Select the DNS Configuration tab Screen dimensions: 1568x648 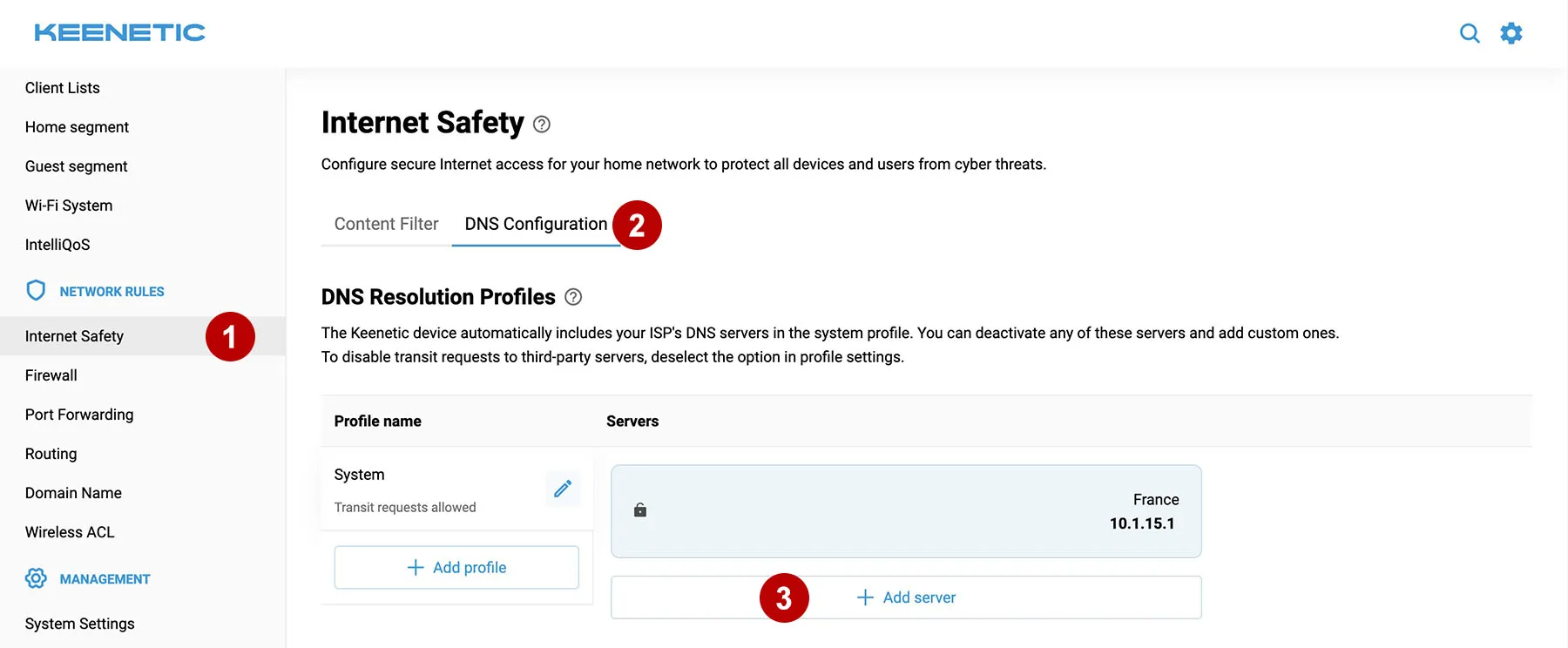pos(535,224)
